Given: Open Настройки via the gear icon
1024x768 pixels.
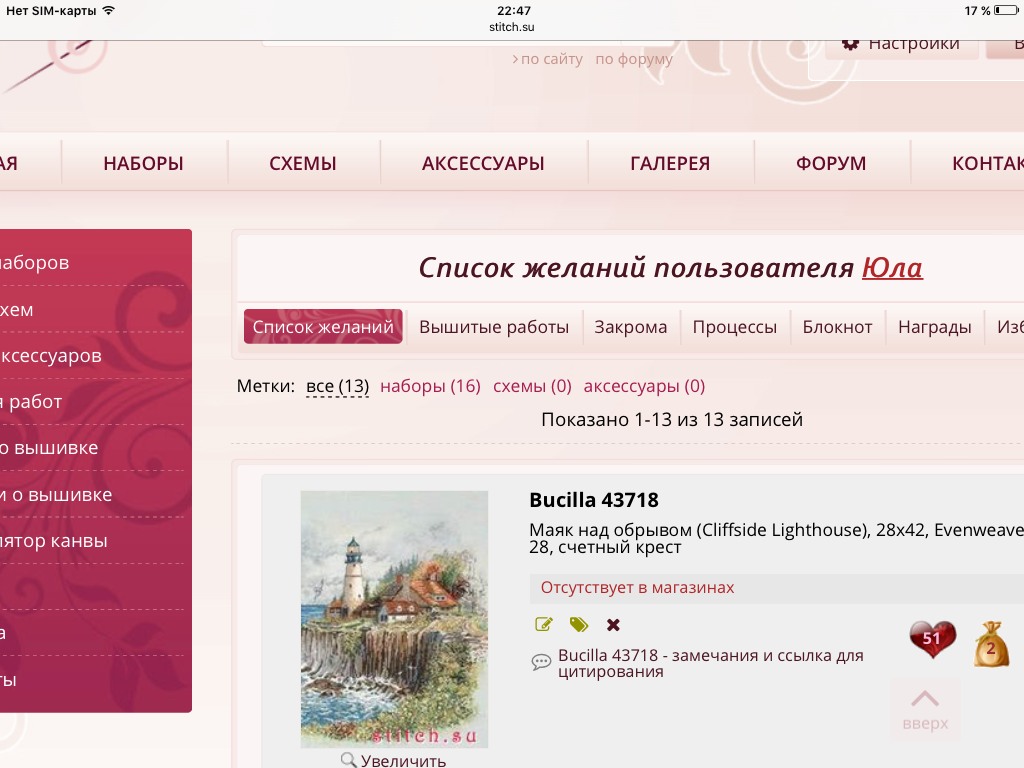Looking at the screenshot, I should 851,43.
